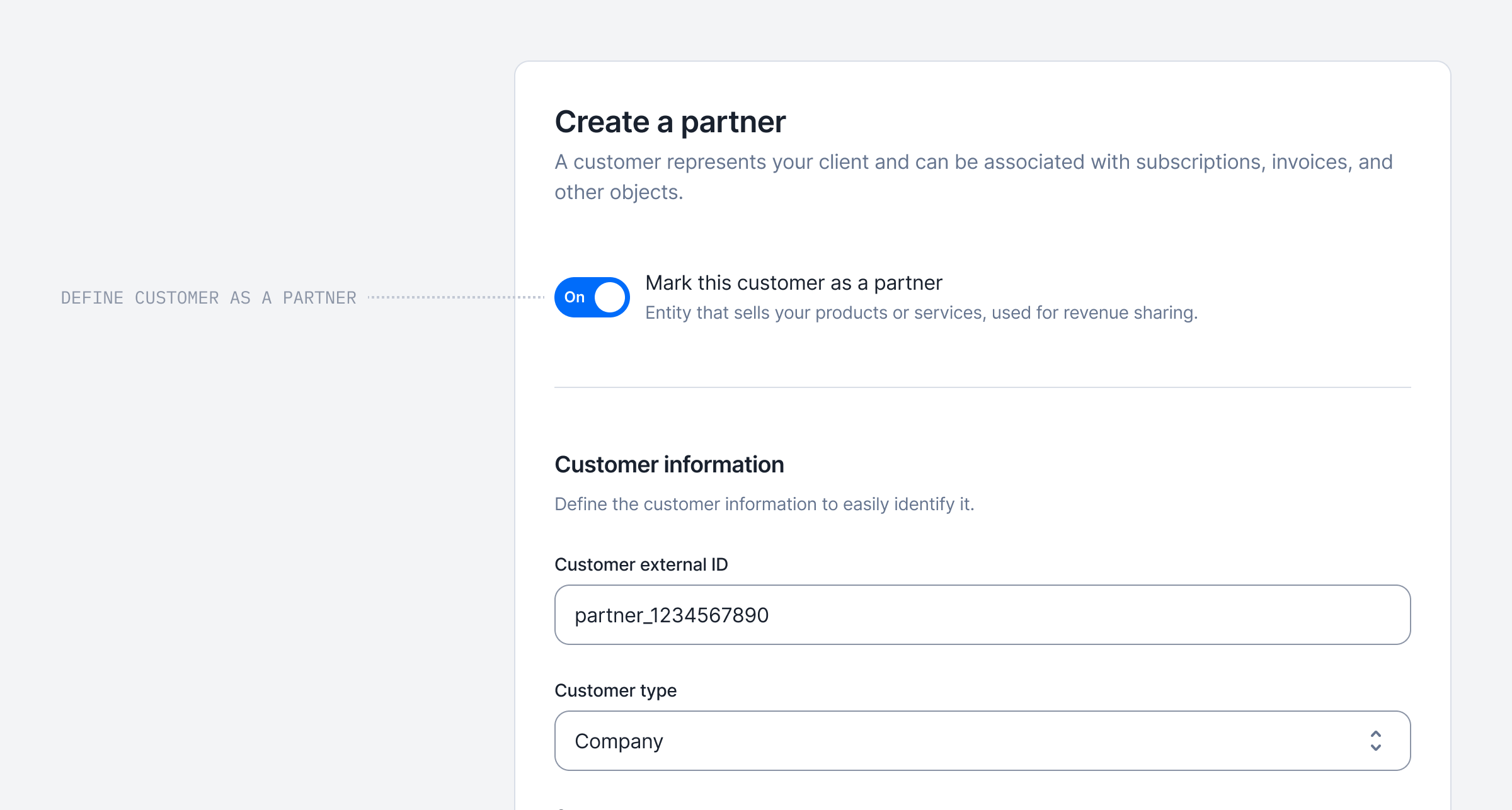Click the horizontal divider under the toggle section
The width and height of the screenshot is (1512, 810).
coord(982,387)
